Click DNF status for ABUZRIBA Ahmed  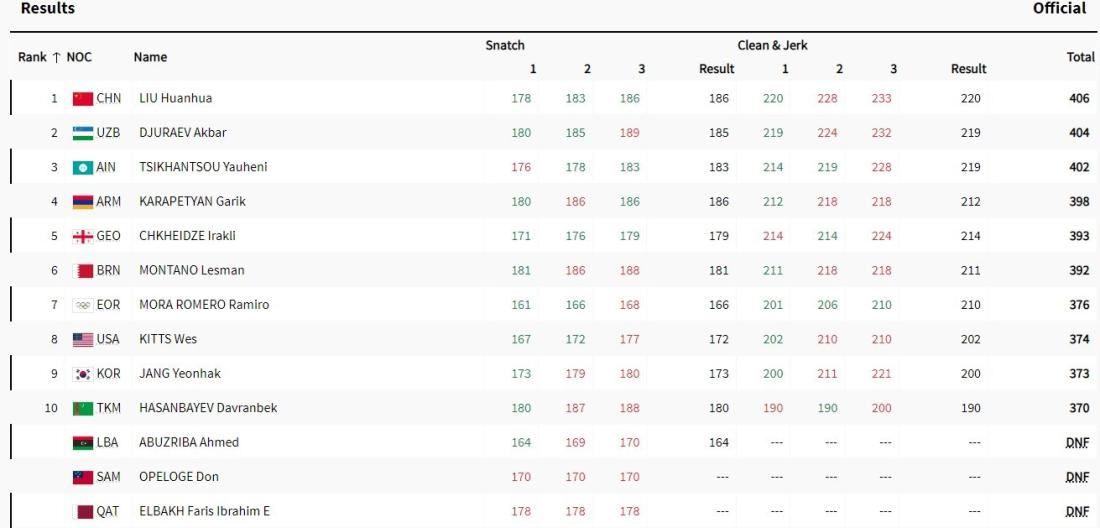point(1077,442)
